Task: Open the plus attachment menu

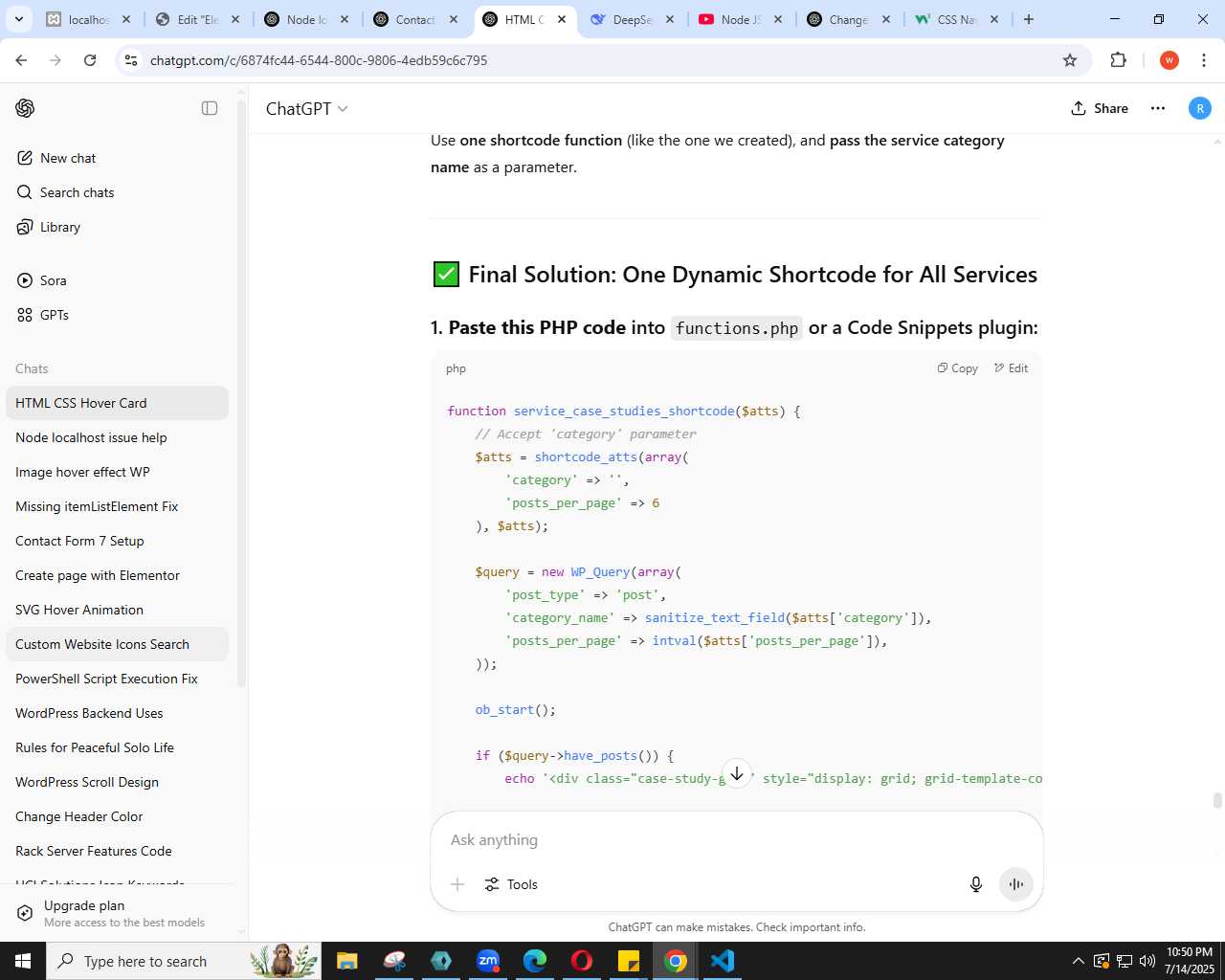Action: 457,884
